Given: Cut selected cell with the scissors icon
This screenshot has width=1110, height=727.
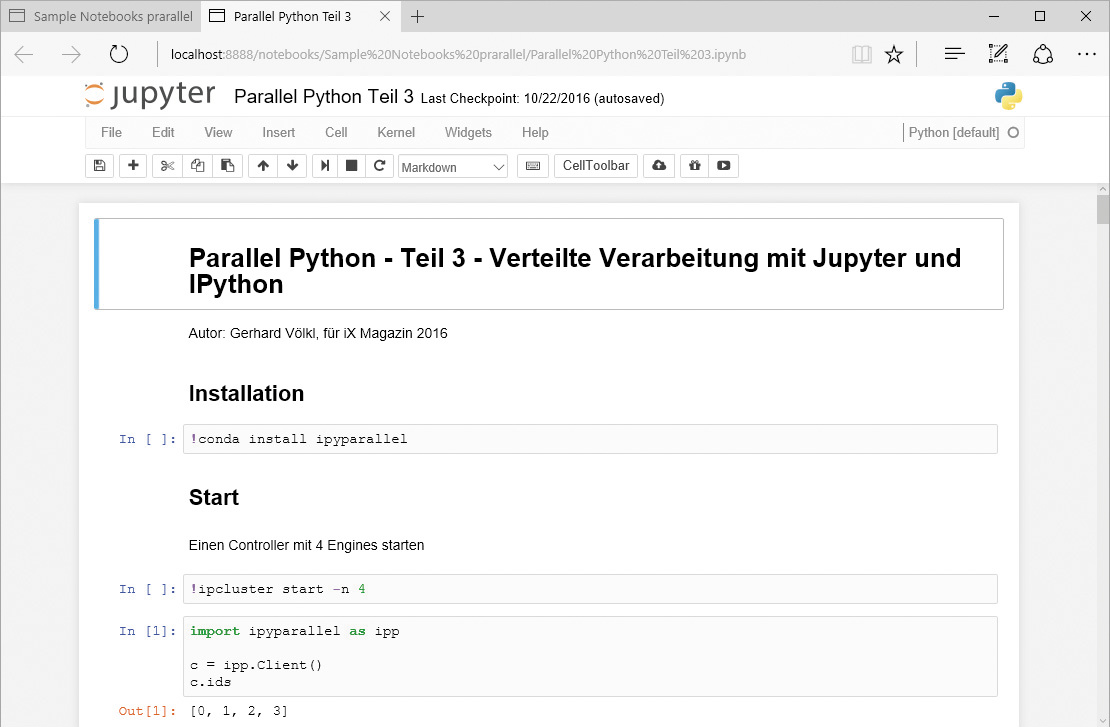Looking at the screenshot, I should [167, 166].
